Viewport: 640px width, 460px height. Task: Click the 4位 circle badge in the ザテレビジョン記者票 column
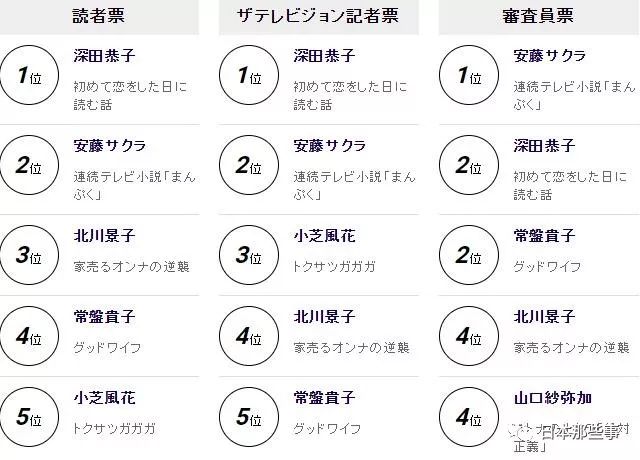point(249,336)
